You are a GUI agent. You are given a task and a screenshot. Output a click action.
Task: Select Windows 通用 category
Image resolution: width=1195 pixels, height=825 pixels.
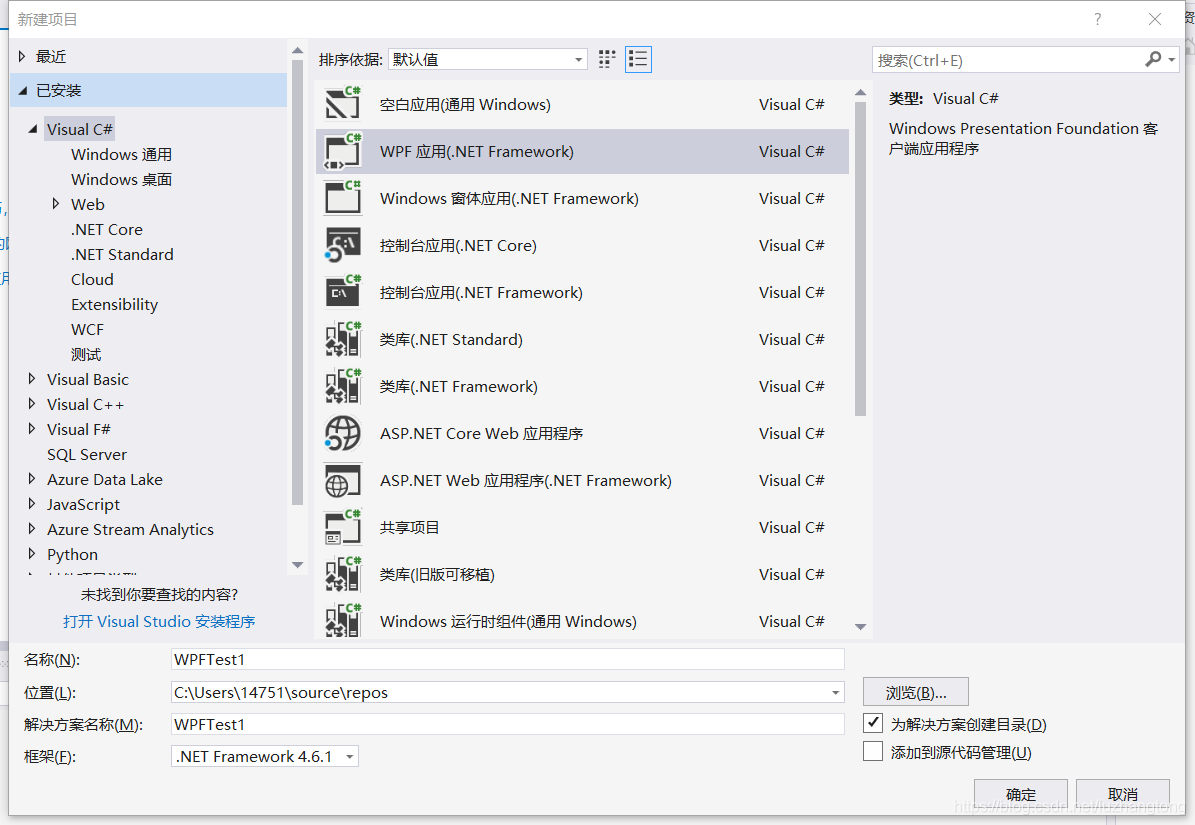click(121, 155)
